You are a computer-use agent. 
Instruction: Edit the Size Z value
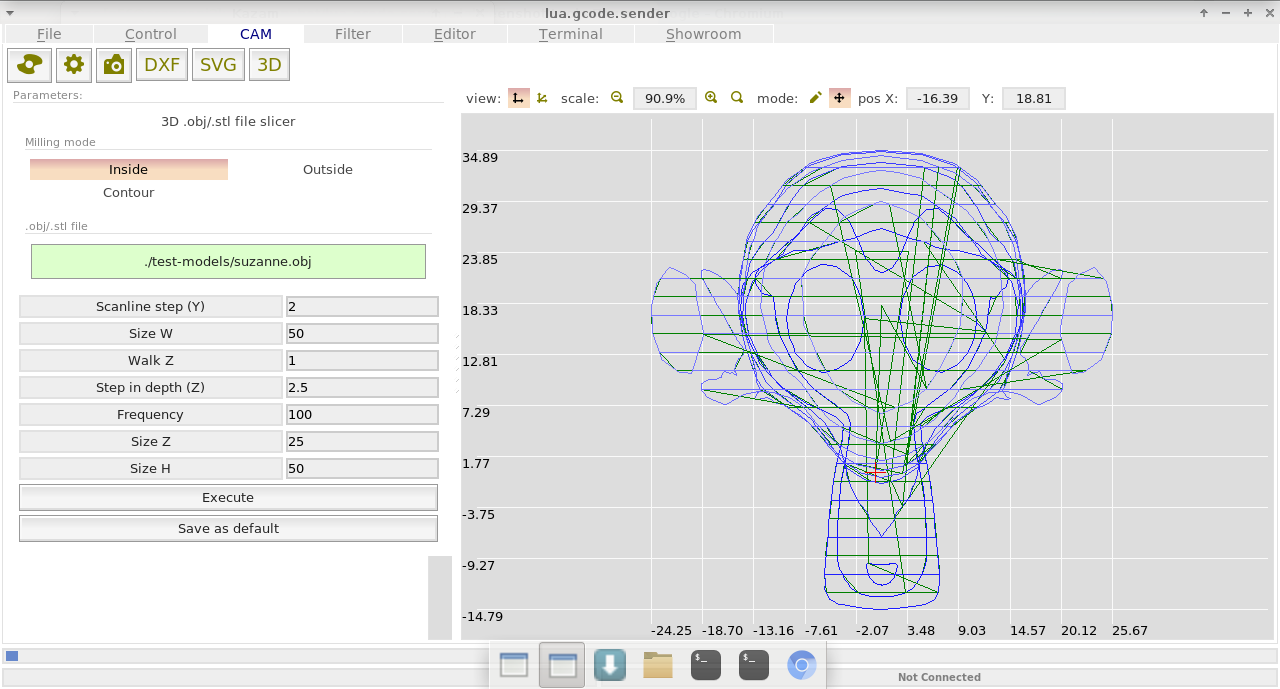[362, 442]
